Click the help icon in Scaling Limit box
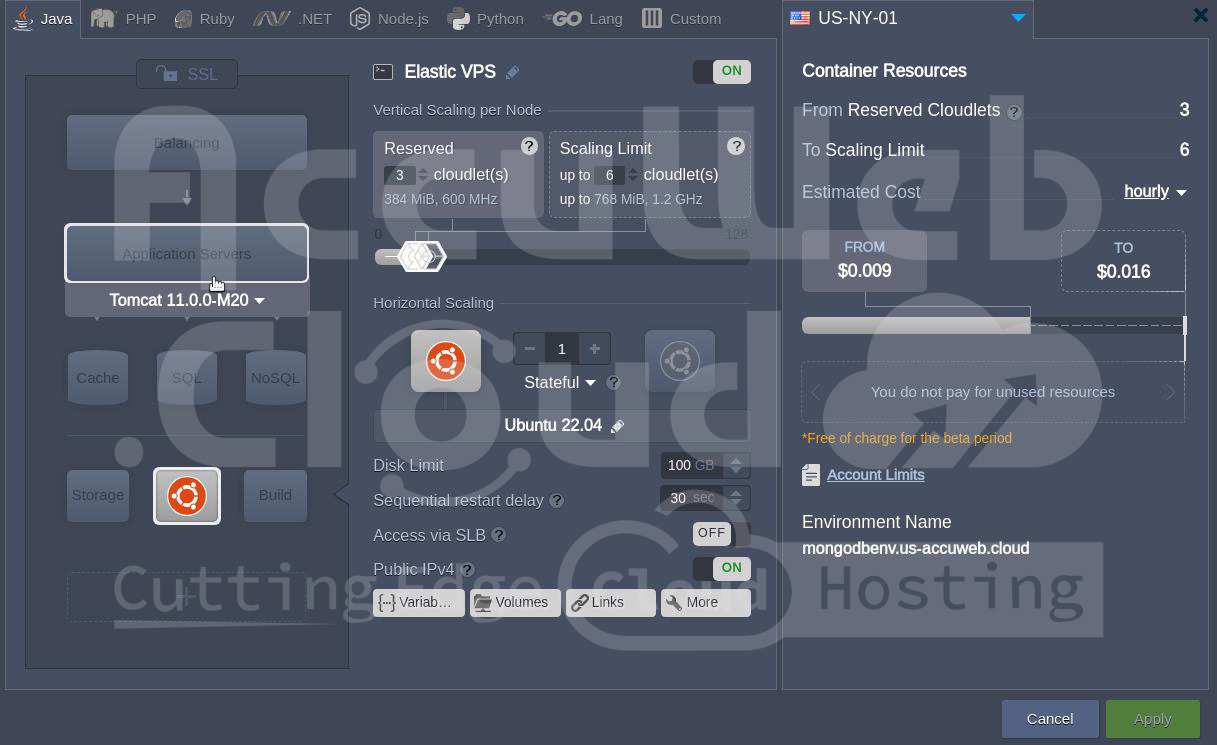This screenshot has height=745, width=1217. 736,146
